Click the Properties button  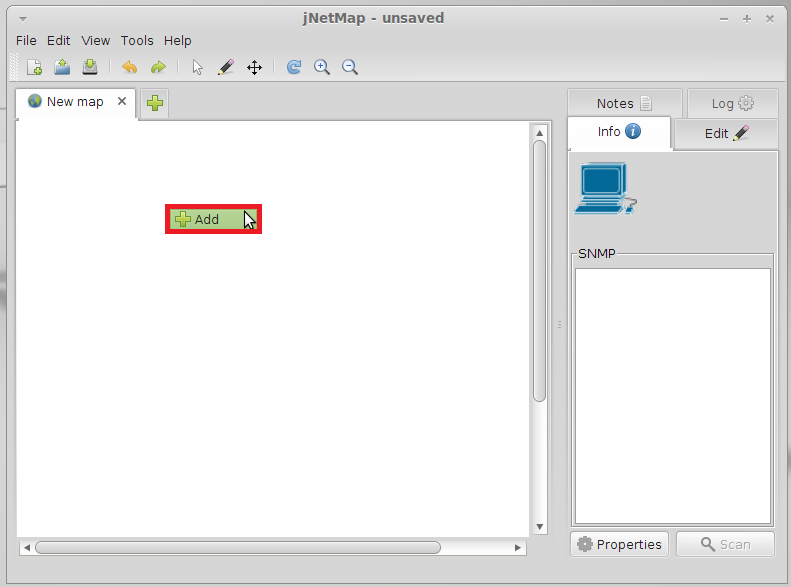[x=619, y=544]
